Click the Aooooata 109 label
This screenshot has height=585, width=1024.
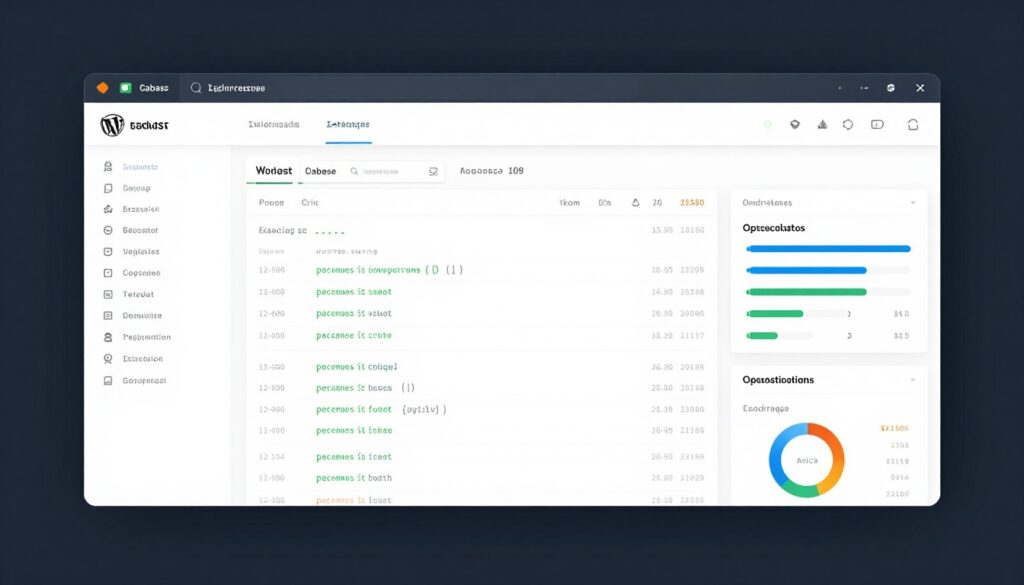492,170
